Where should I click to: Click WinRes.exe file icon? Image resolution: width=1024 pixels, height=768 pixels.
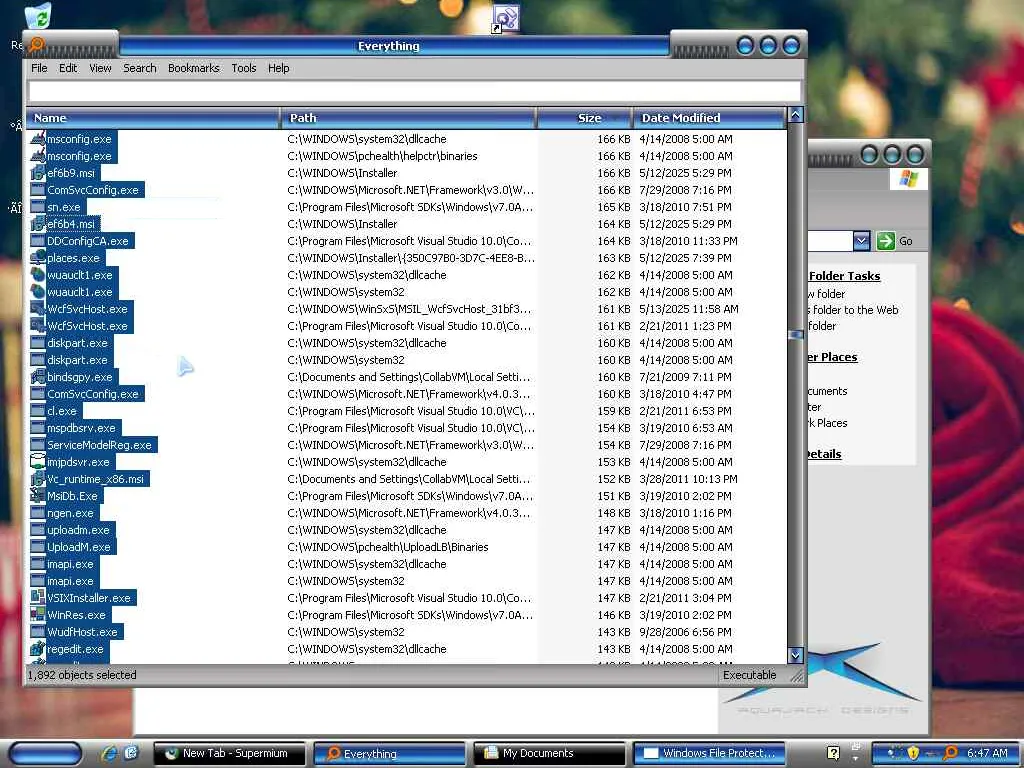point(37,615)
